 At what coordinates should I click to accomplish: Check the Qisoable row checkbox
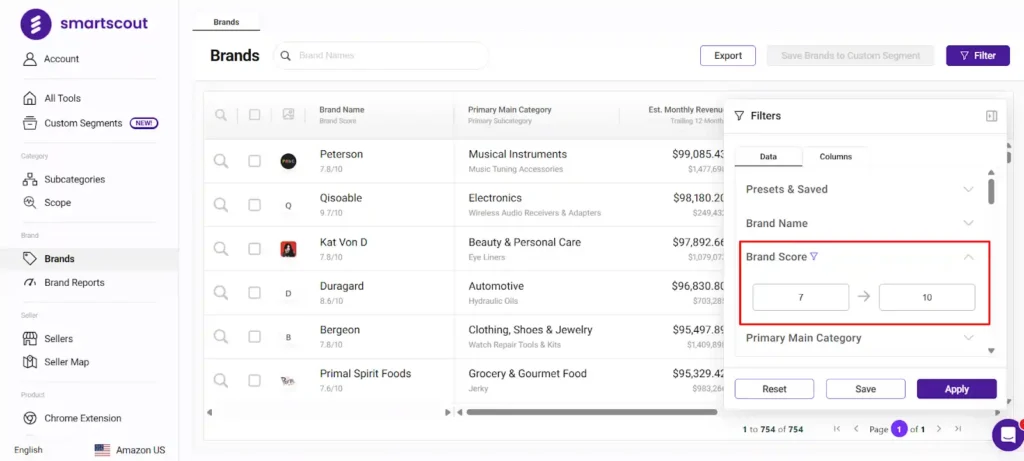coord(255,205)
